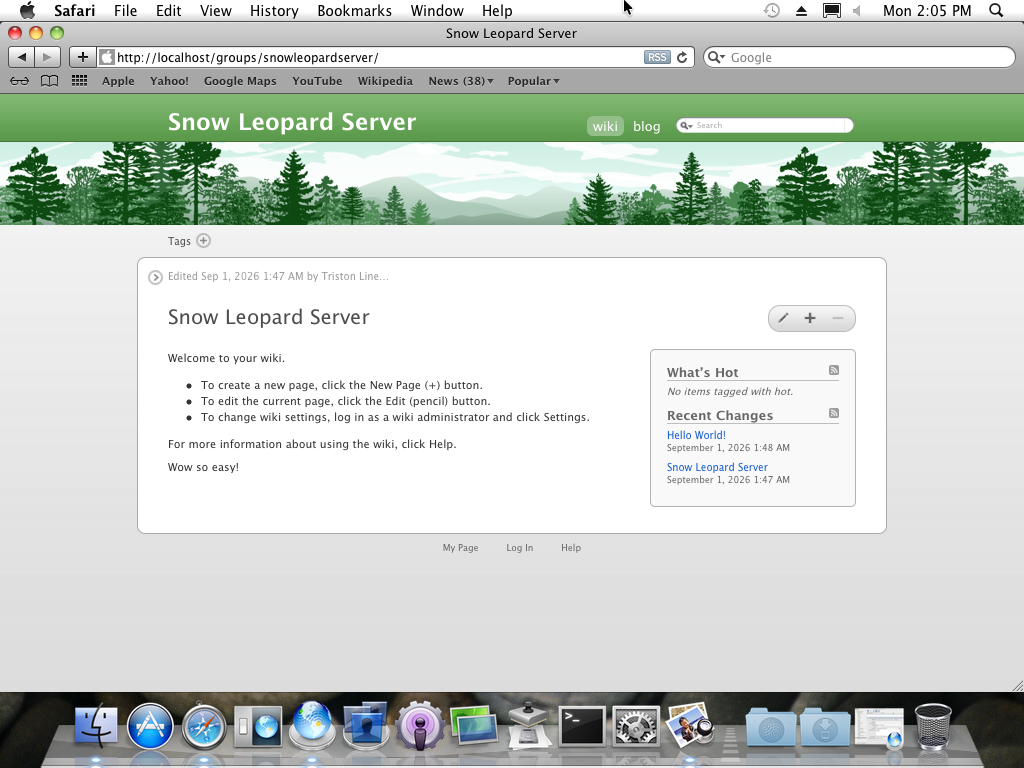Screen dimensions: 1024x768
Task: Click the Add Bookmark plus button
Action: click(83, 57)
